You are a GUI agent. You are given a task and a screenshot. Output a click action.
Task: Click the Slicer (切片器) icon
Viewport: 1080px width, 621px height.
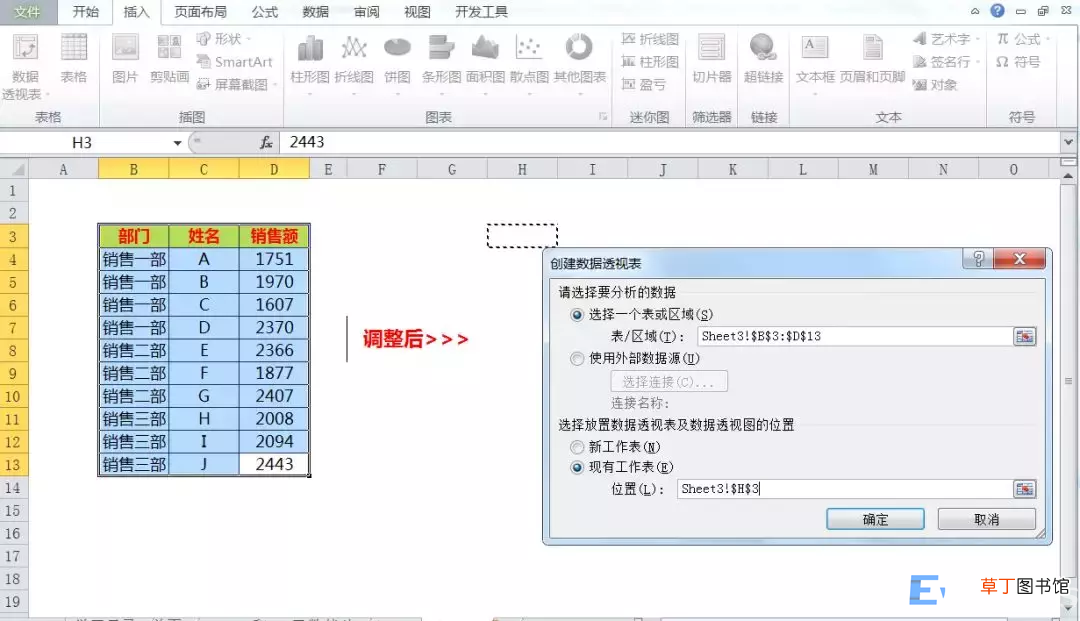[712, 59]
